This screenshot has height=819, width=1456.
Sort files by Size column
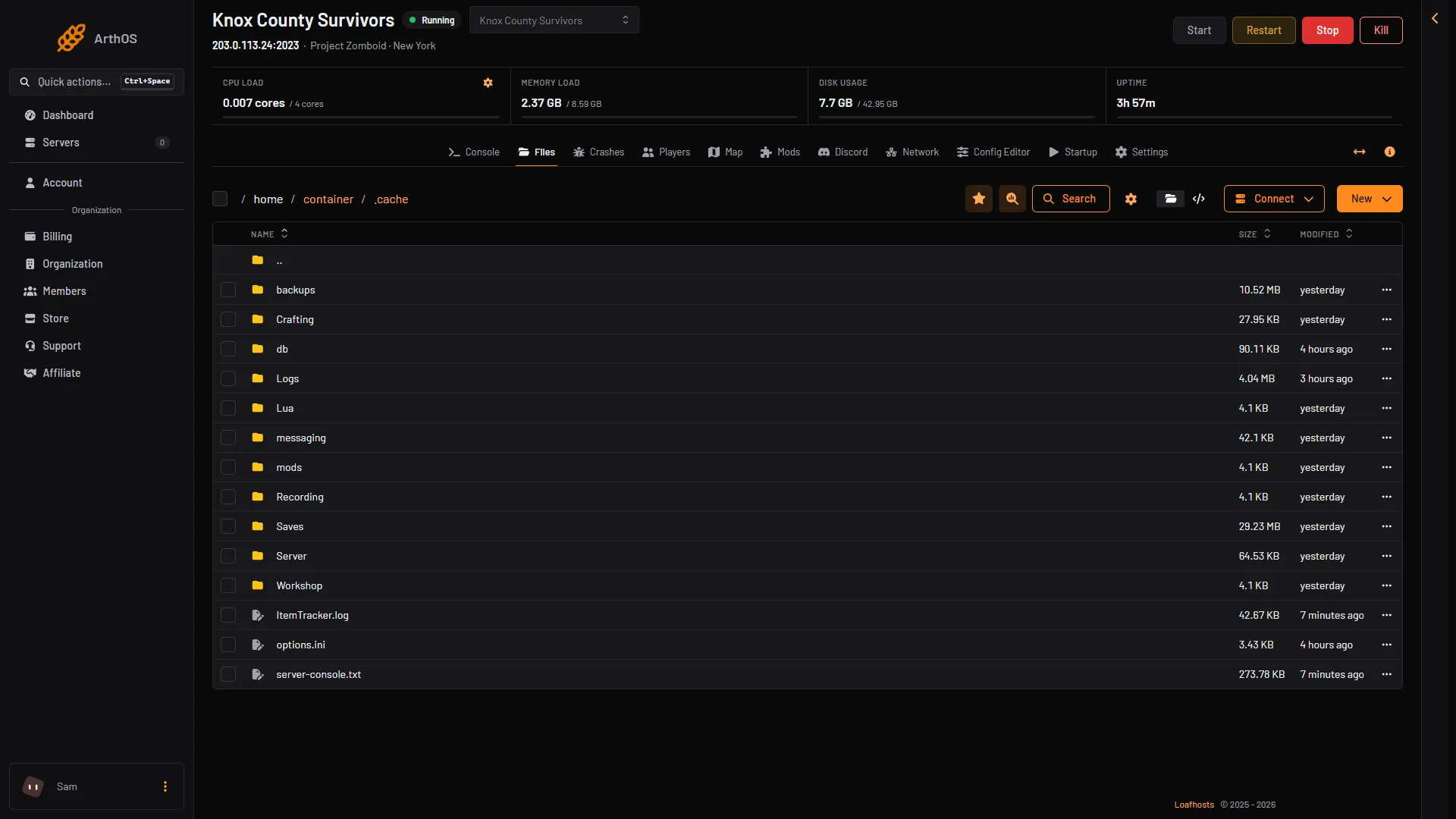pyautogui.click(x=1254, y=234)
